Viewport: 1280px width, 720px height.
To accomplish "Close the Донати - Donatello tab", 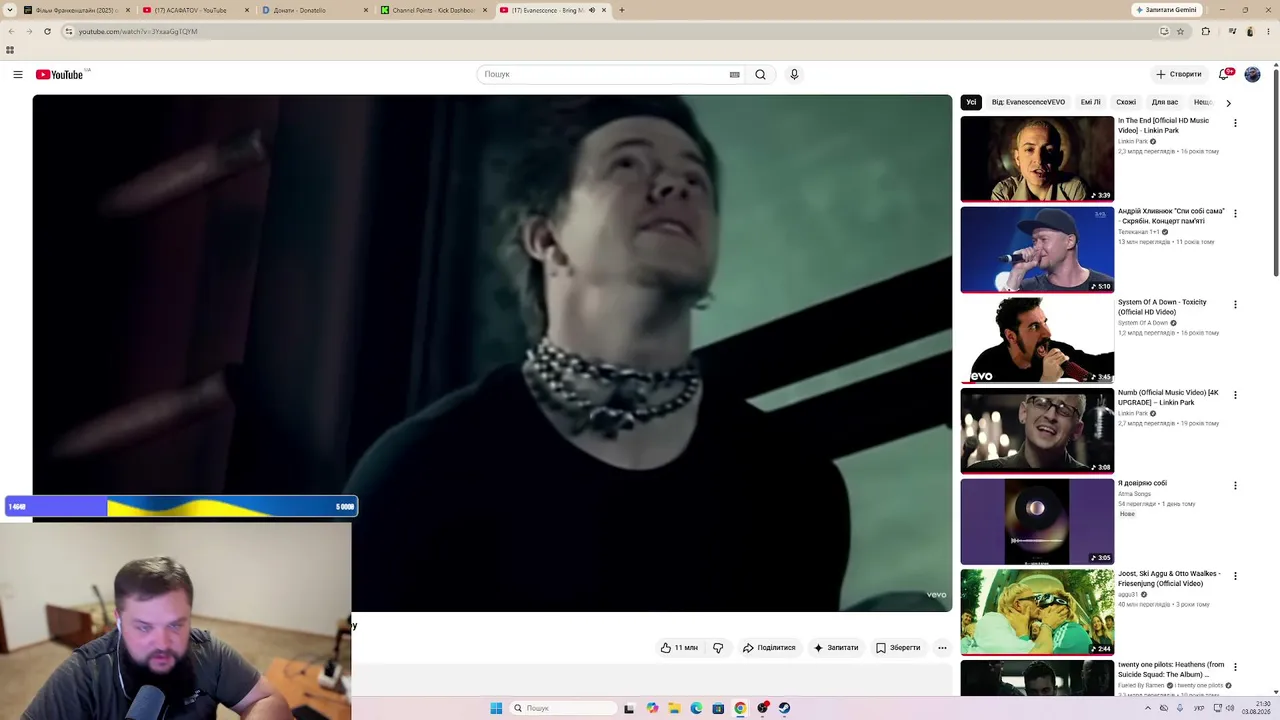I will 365,10.
